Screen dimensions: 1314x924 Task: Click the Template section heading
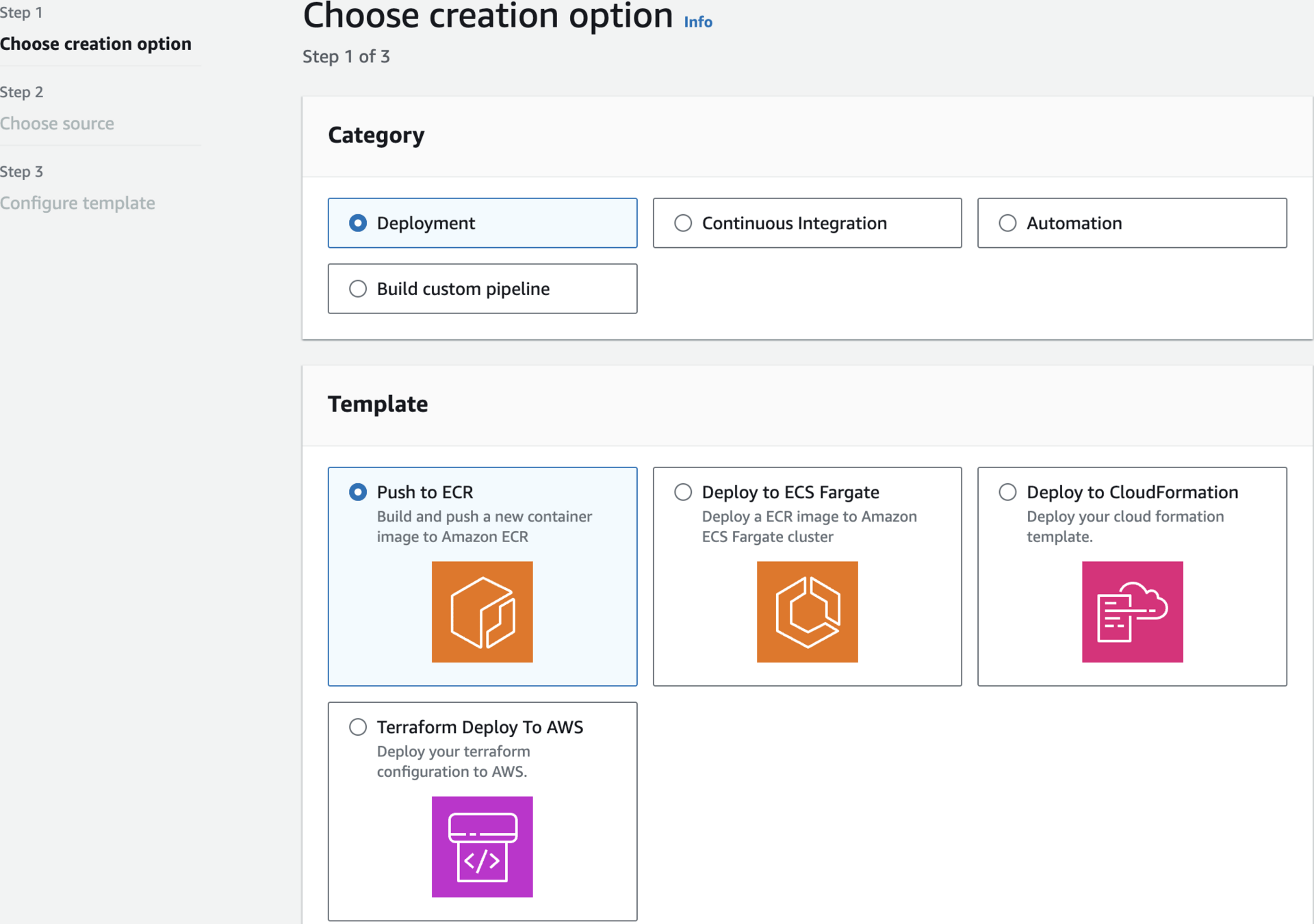pos(378,404)
